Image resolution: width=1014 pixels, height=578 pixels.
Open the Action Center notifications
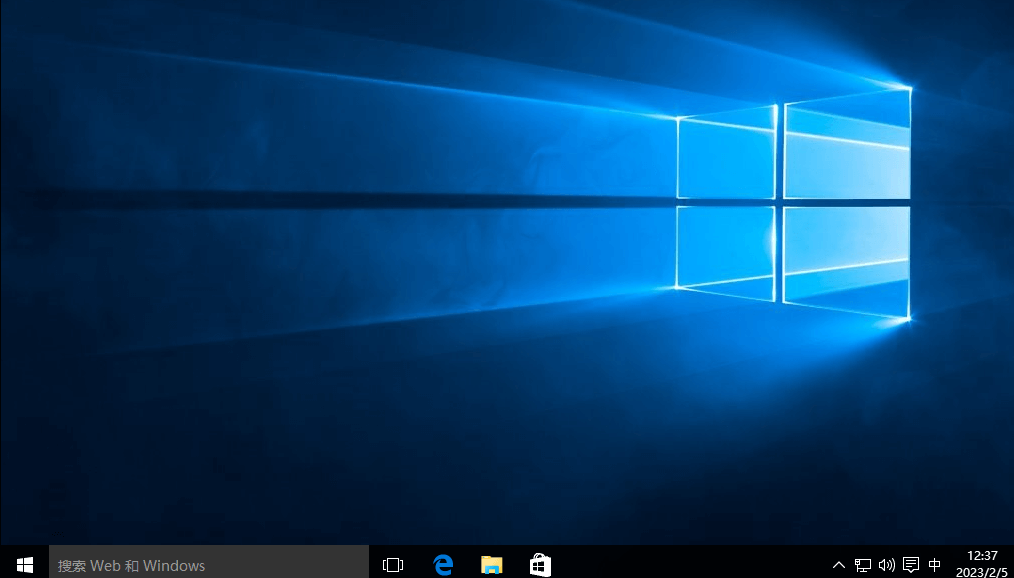pos(911,564)
